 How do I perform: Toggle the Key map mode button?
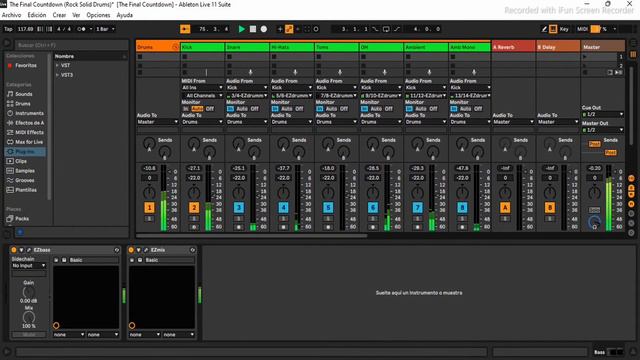[564, 29]
